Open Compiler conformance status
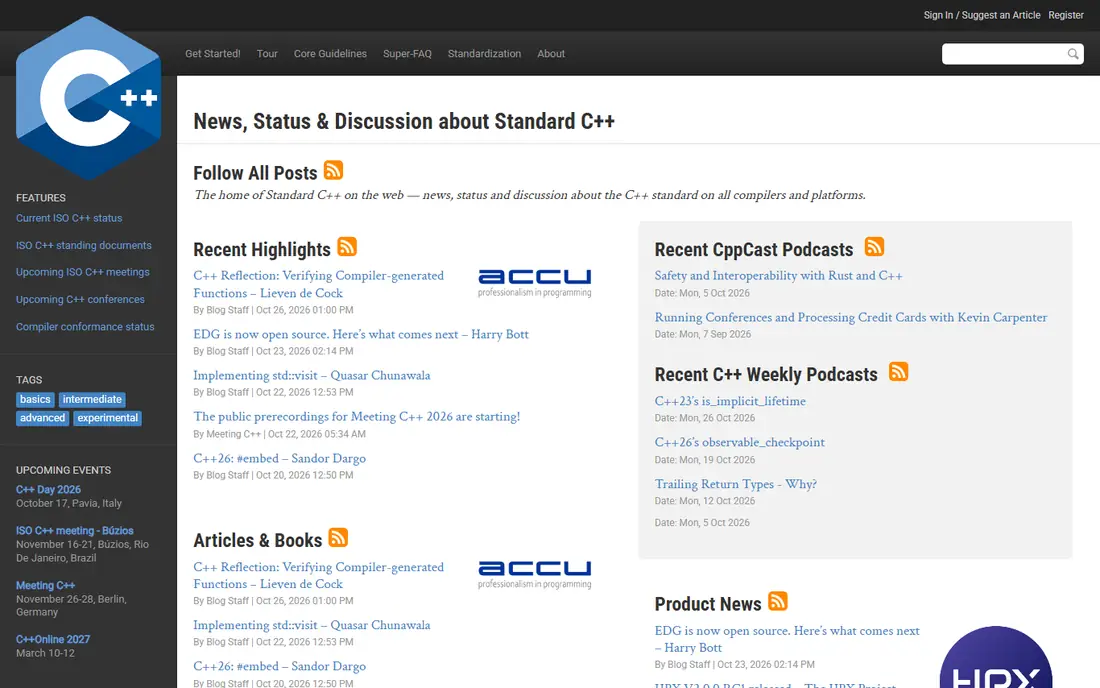 [85, 327]
